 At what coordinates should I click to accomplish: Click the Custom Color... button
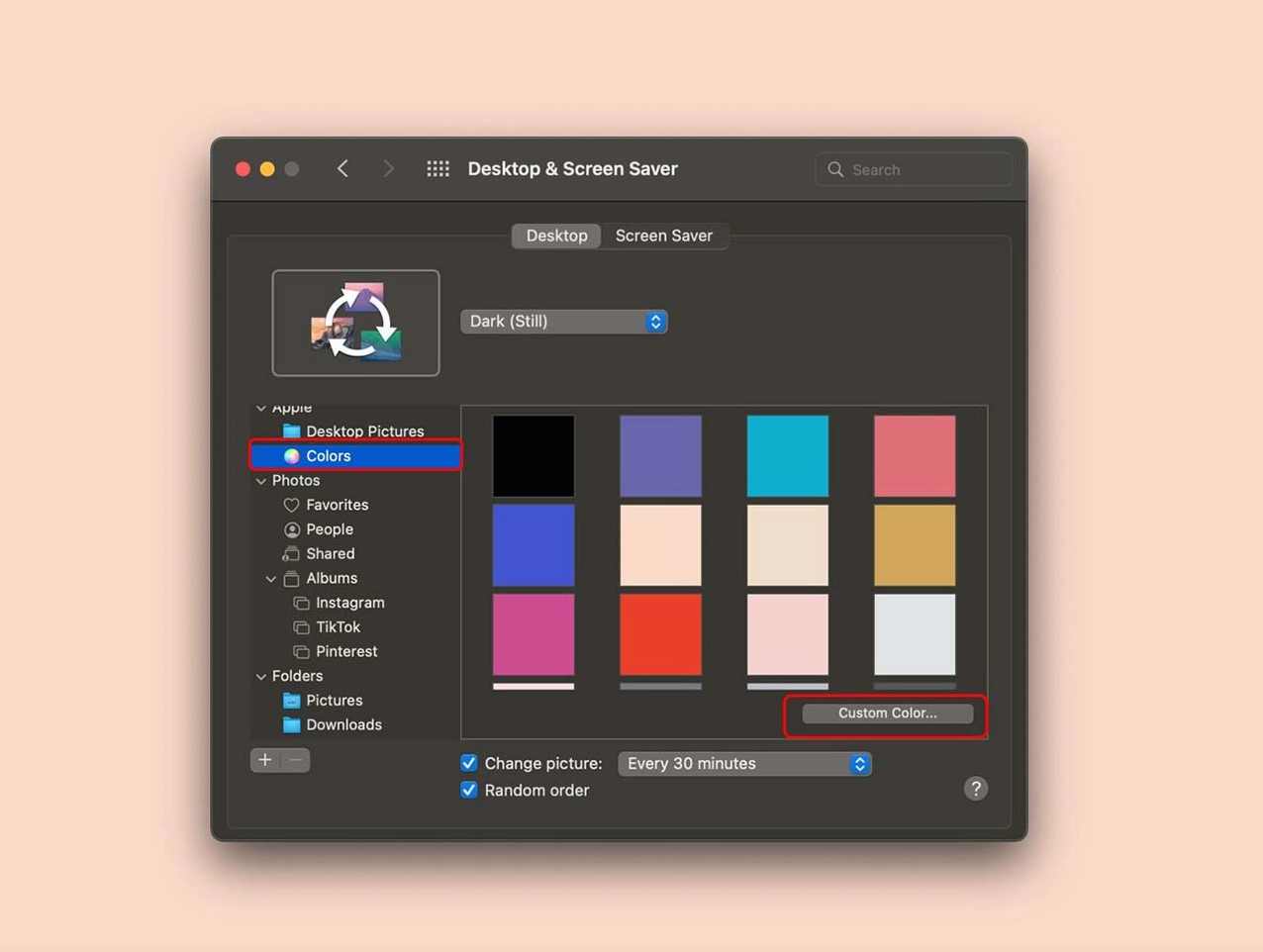tap(887, 714)
